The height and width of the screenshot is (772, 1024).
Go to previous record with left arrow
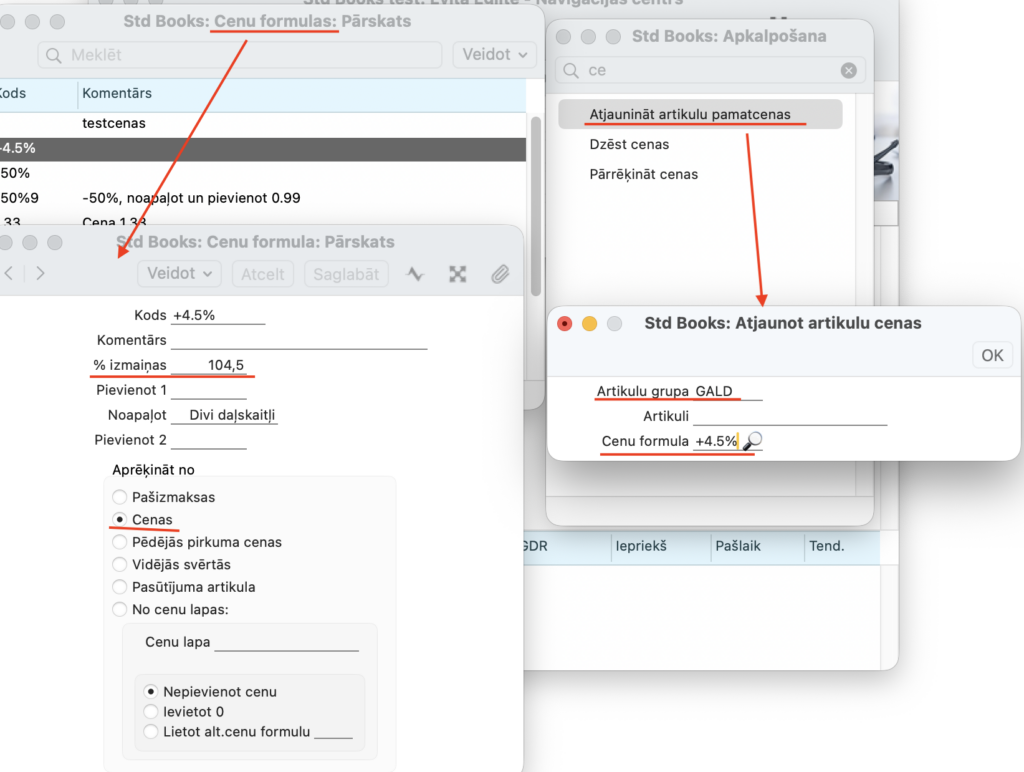[x=9, y=274]
